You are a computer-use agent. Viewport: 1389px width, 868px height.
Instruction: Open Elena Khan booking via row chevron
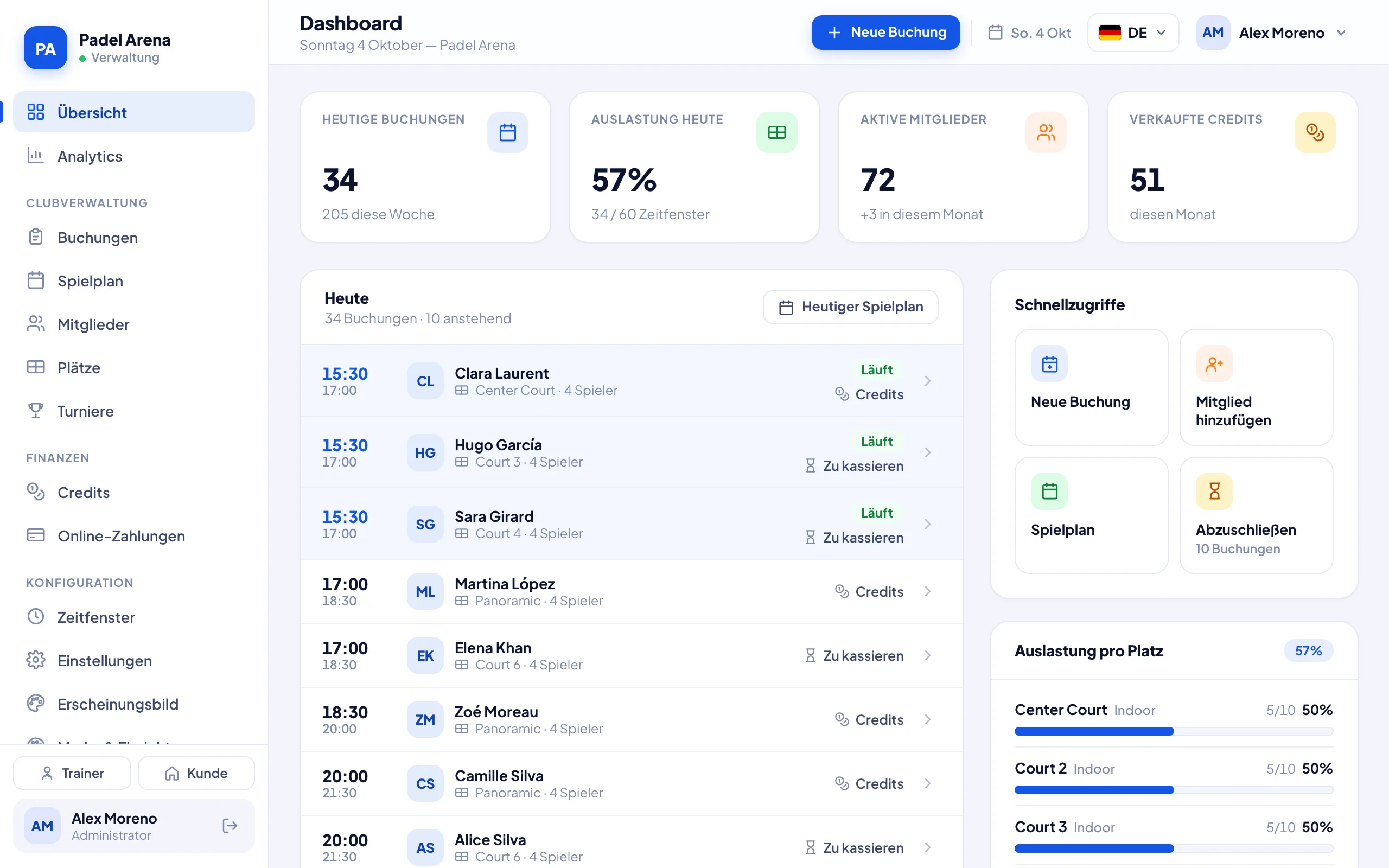(x=927, y=655)
